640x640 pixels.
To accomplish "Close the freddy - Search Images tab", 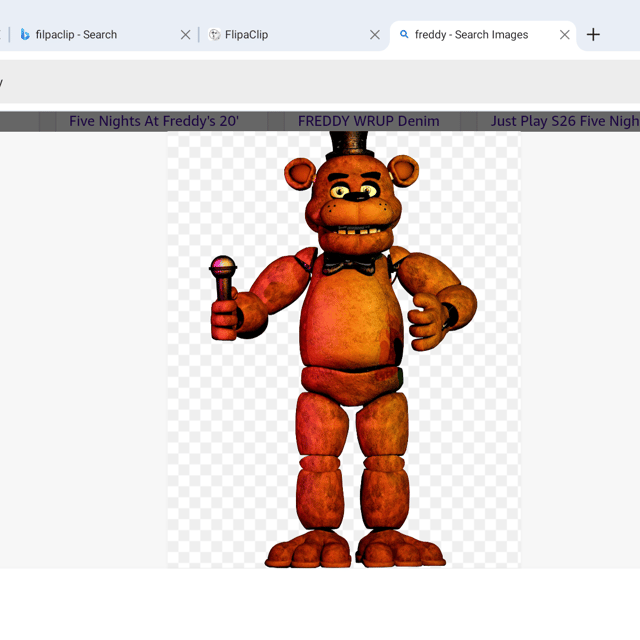I will pos(564,35).
